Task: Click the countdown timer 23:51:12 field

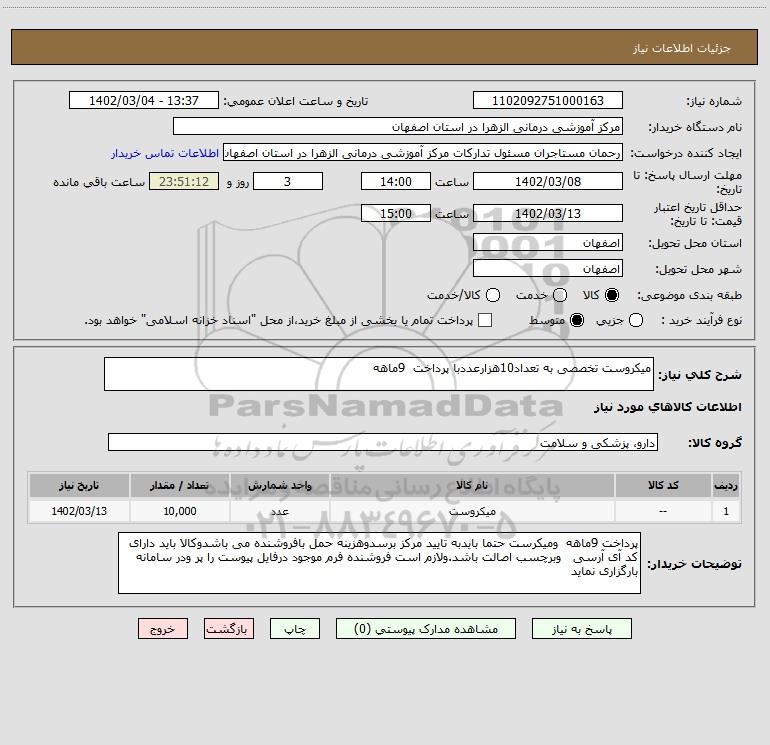Action: point(184,181)
